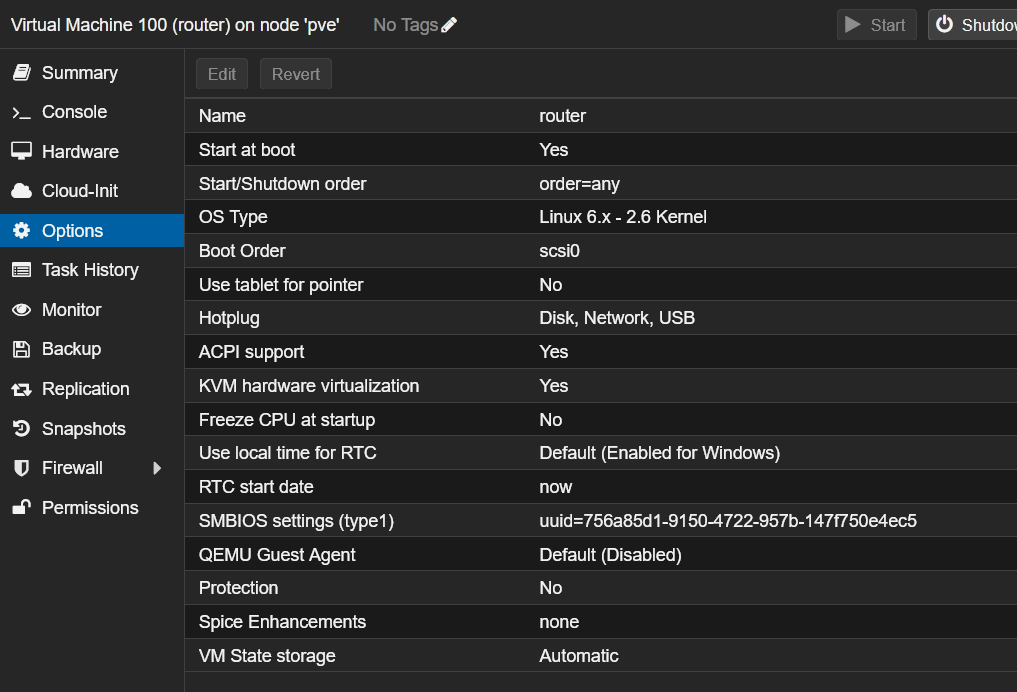This screenshot has height=692, width=1017.
Task: Click the Revert button
Action: [296, 74]
